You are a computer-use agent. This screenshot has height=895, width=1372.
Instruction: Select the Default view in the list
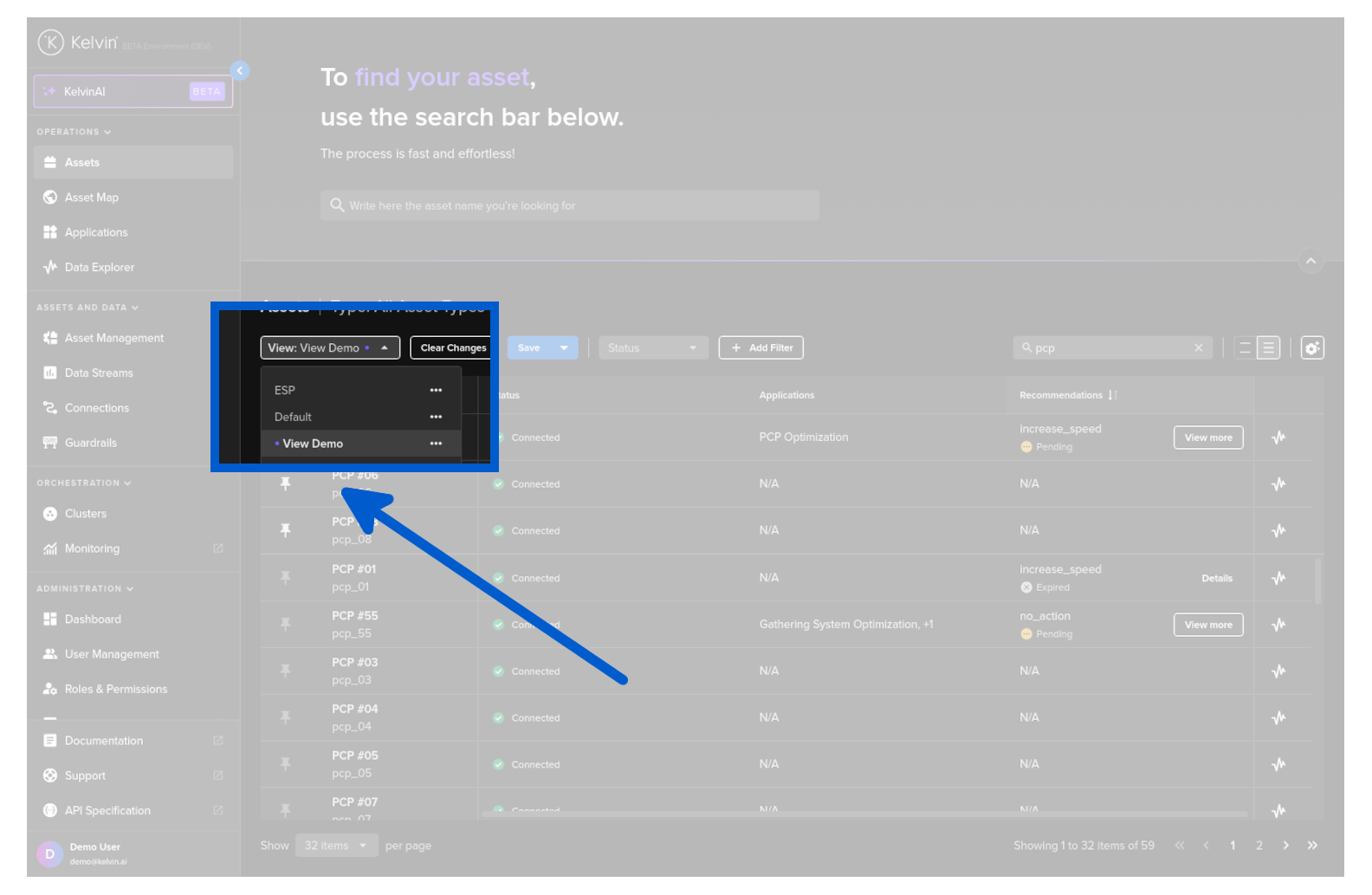(294, 418)
